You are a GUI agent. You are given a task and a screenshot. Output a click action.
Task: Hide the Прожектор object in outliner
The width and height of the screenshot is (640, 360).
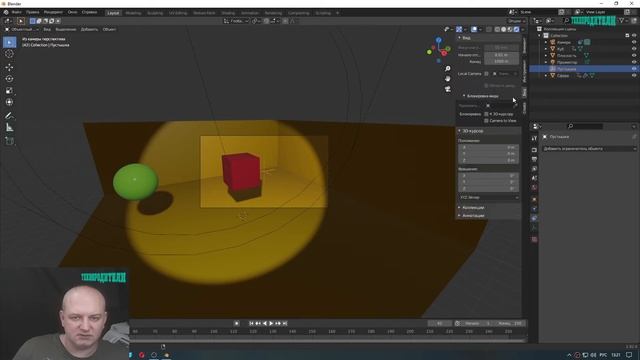point(634,62)
